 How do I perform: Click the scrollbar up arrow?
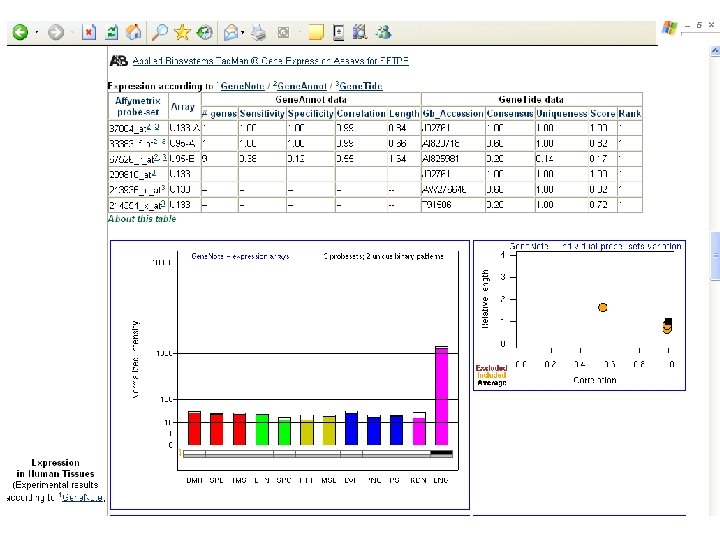click(715, 51)
